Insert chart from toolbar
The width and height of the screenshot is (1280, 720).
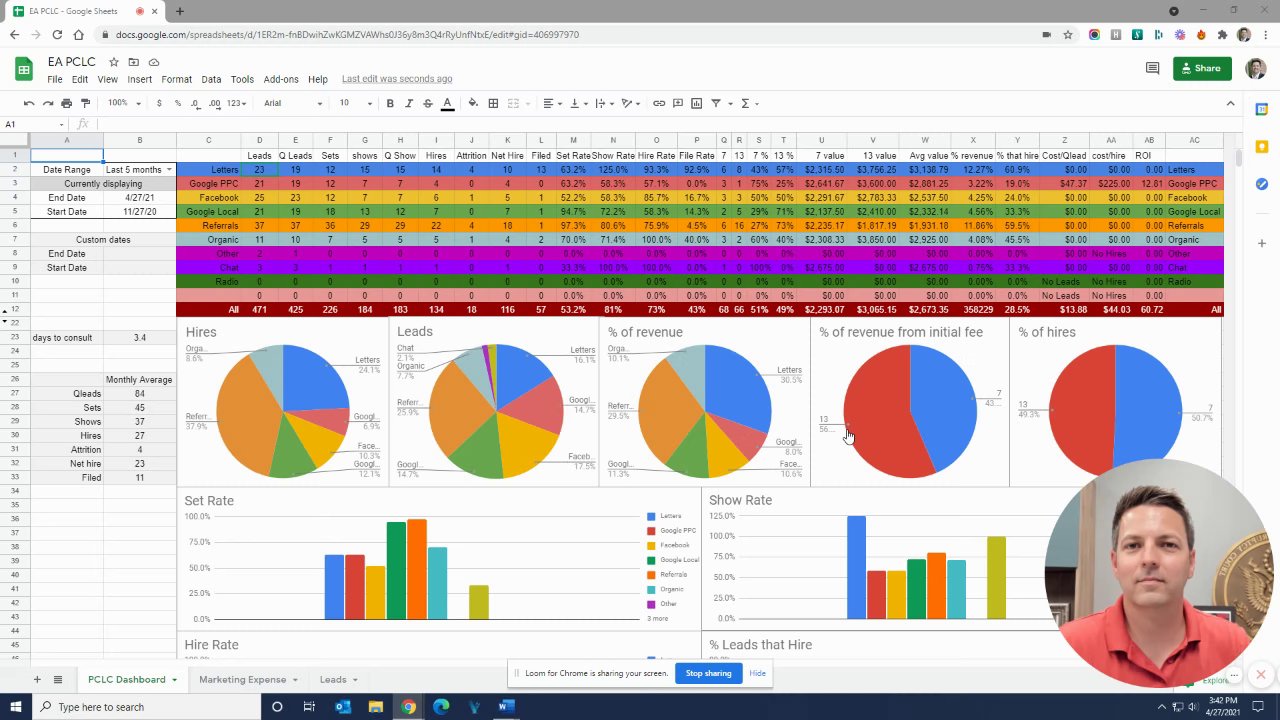coord(697,103)
